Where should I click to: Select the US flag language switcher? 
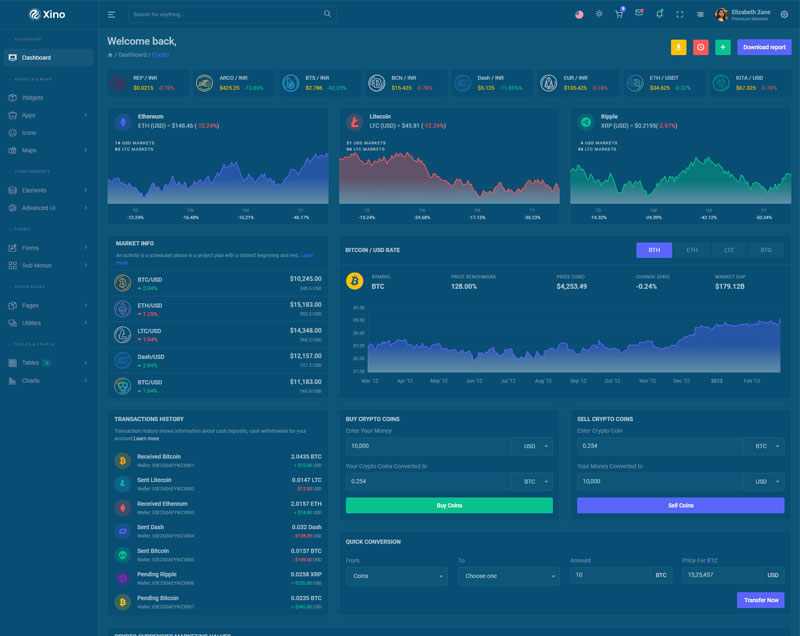point(579,15)
